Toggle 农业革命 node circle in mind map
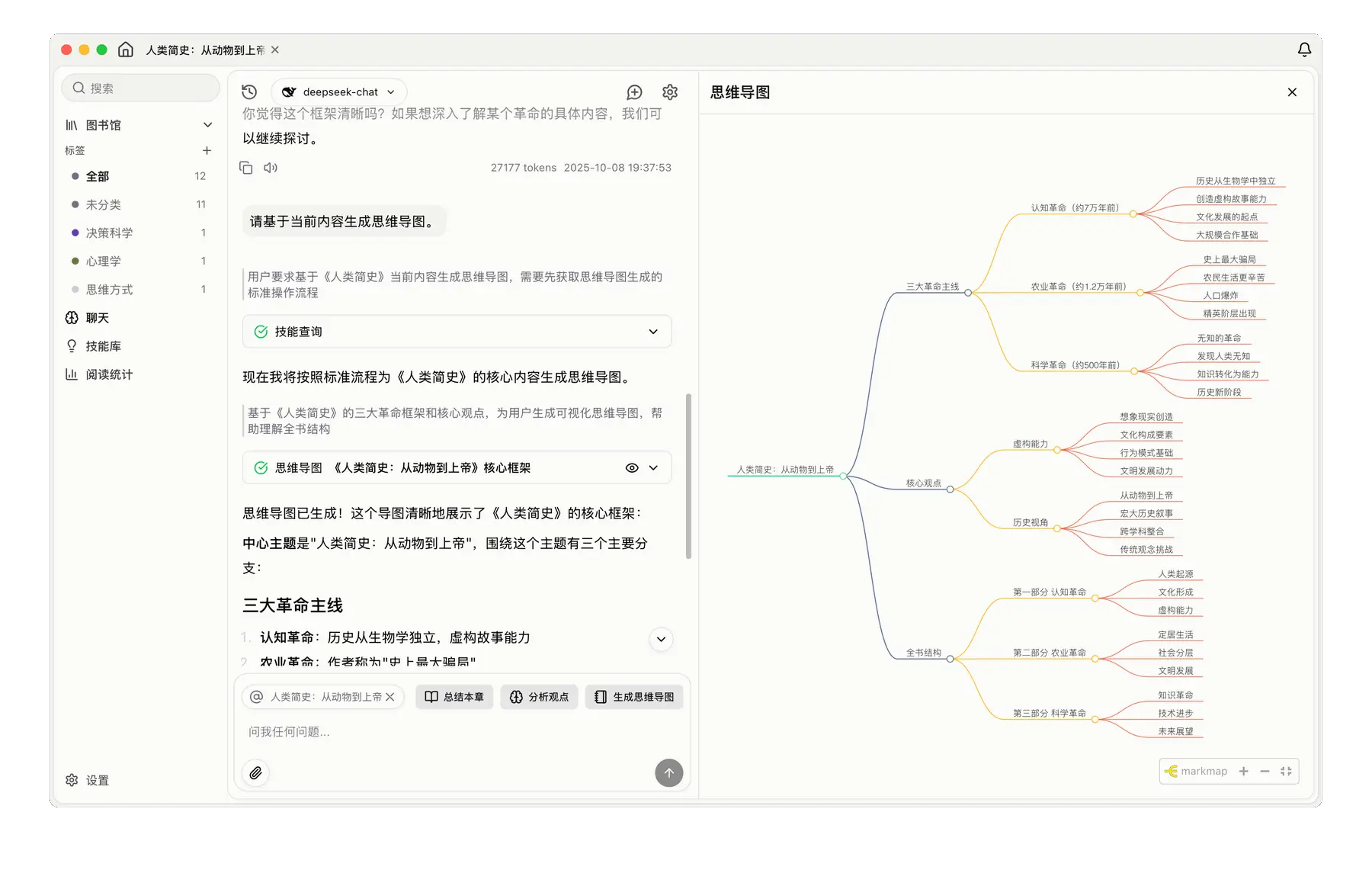 (x=1140, y=293)
